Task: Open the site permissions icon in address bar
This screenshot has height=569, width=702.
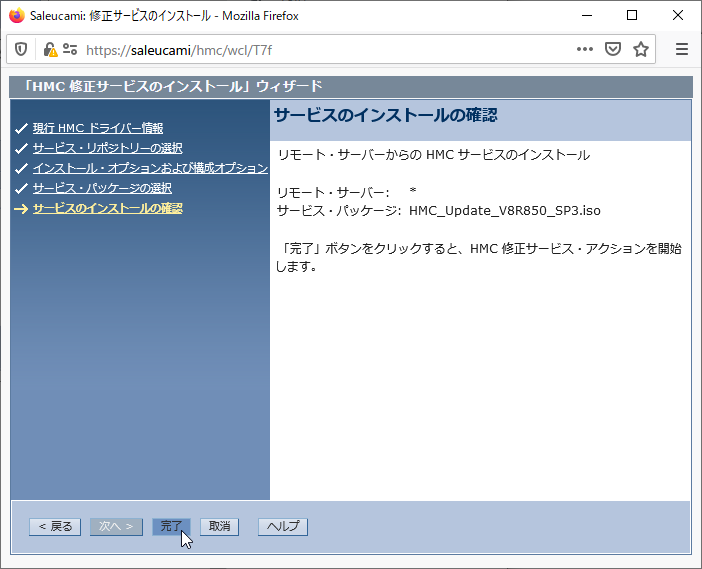Action: [x=69, y=49]
